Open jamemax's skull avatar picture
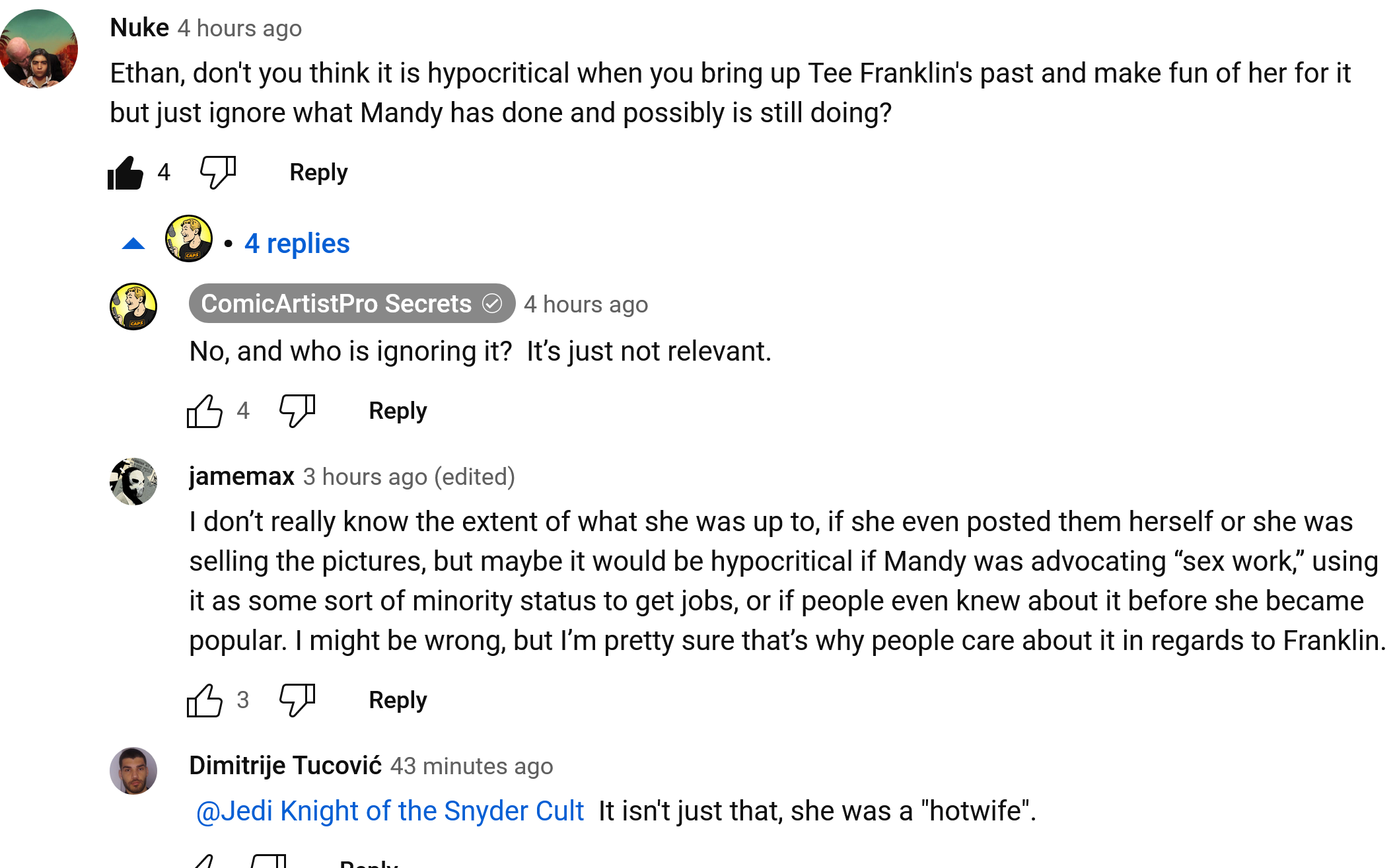This screenshot has height=868, width=1397. (133, 482)
